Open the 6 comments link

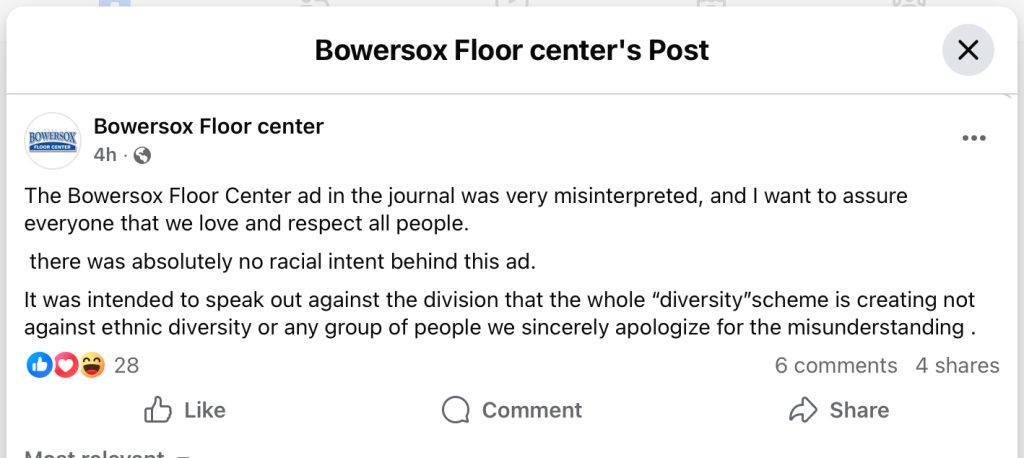point(835,366)
